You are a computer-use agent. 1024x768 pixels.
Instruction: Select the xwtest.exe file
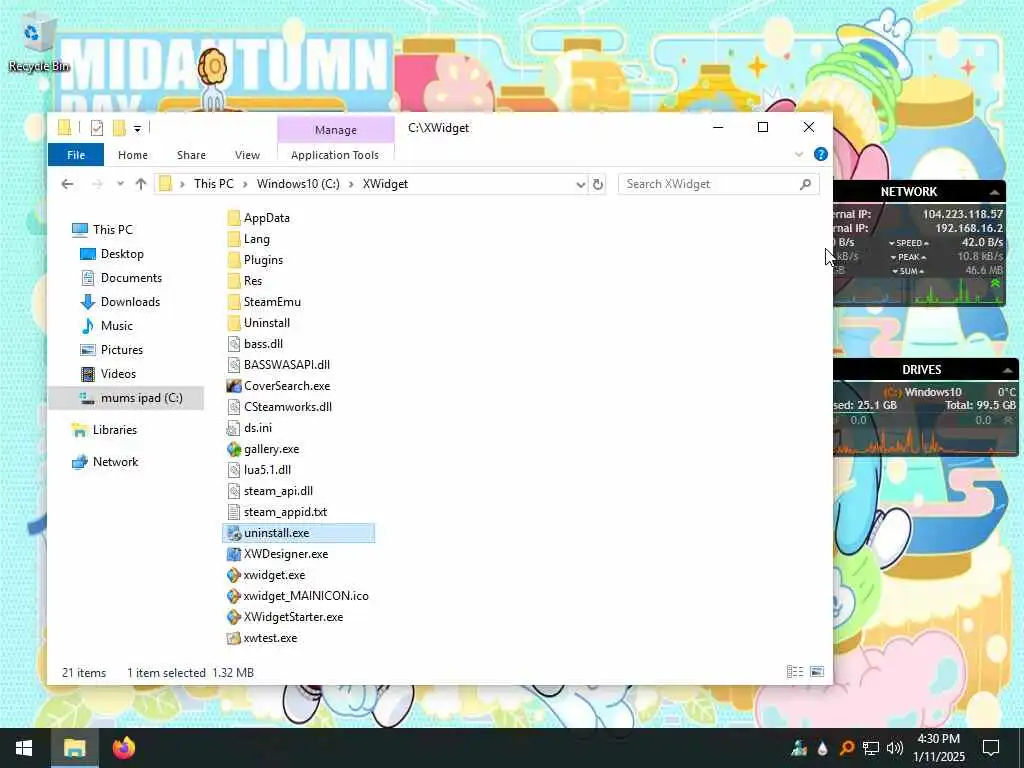click(x=262, y=638)
